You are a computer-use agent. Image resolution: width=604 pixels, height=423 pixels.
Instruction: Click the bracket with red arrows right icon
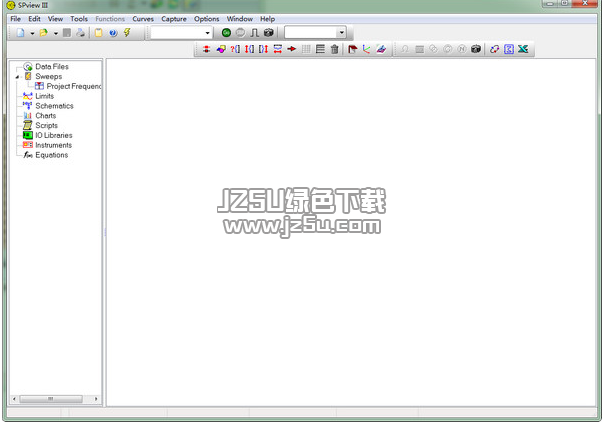pyautogui.click(x=263, y=49)
